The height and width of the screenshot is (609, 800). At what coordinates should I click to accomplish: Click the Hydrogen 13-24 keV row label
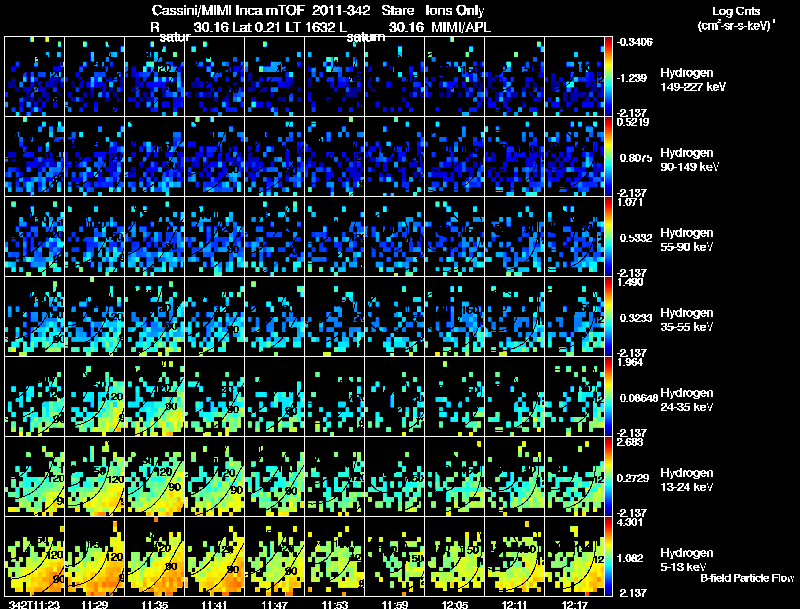(x=687, y=480)
